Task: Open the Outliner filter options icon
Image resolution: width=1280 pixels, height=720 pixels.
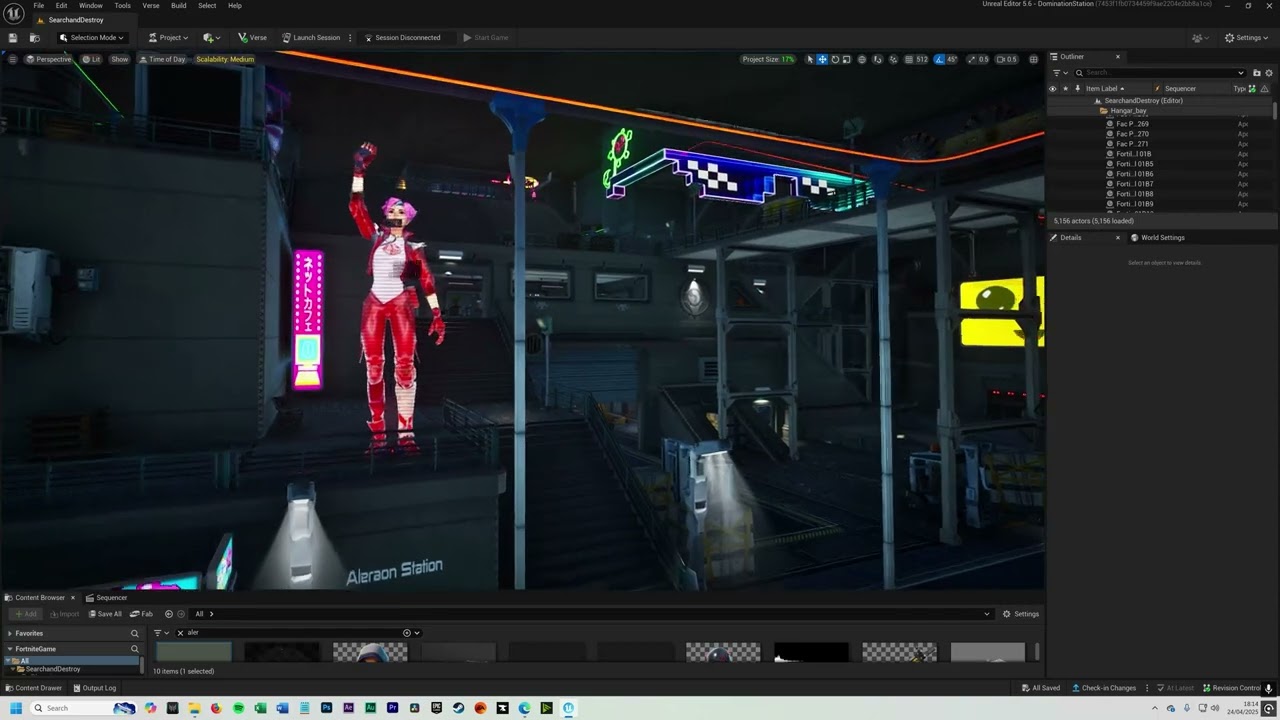Action: coord(1059,73)
